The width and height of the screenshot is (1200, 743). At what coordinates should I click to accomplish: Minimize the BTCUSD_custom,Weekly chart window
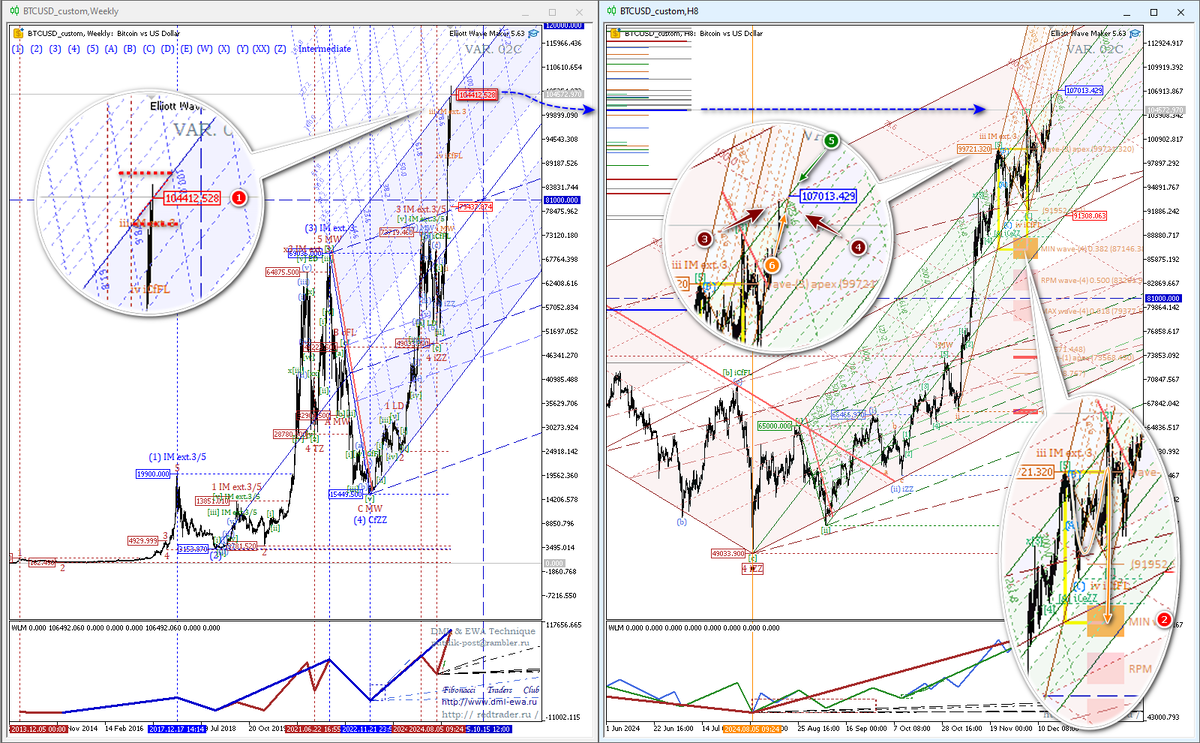click(525, 12)
